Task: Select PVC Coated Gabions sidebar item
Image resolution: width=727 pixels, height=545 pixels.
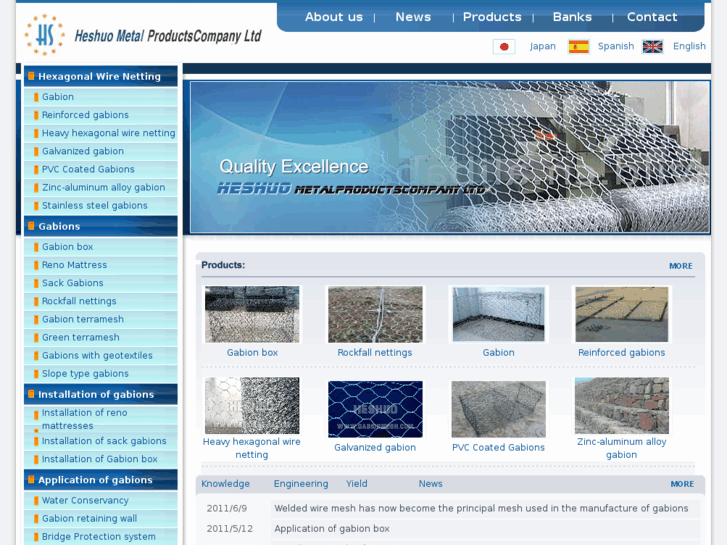Action: coord(88,169)
